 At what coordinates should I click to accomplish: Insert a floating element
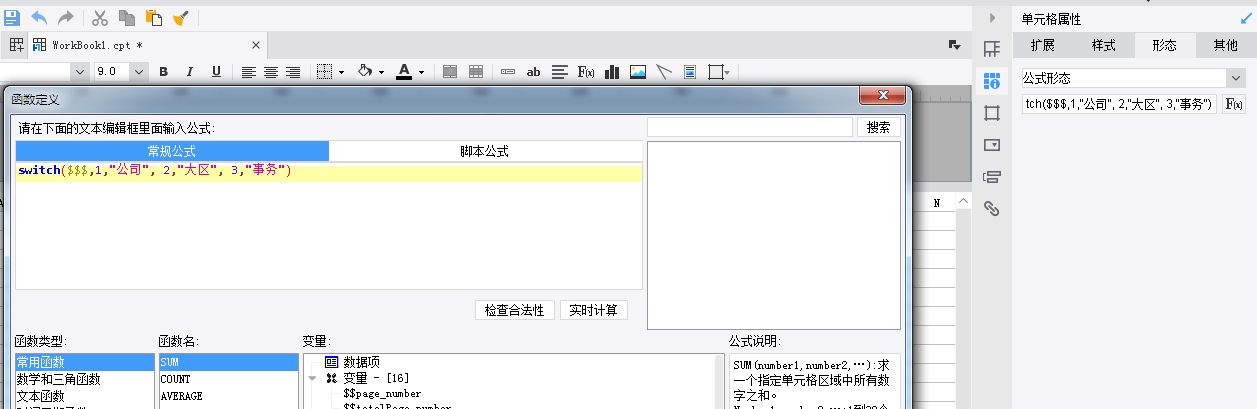(716, 72)
